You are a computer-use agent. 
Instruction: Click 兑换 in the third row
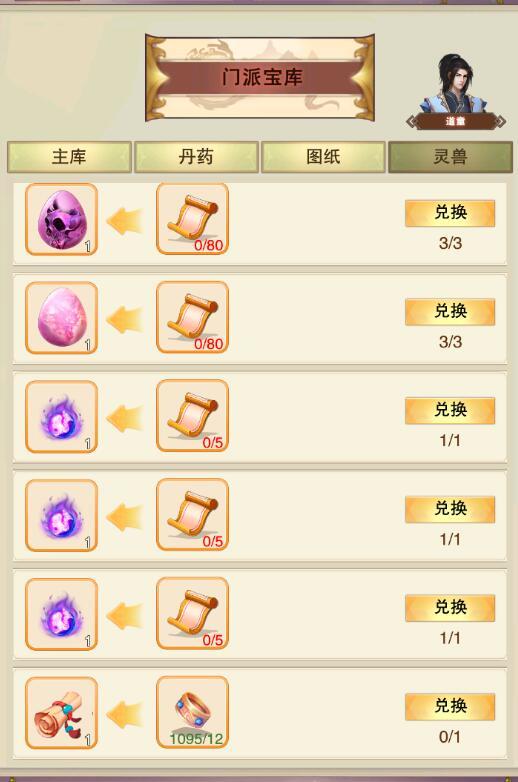[450, 410]
